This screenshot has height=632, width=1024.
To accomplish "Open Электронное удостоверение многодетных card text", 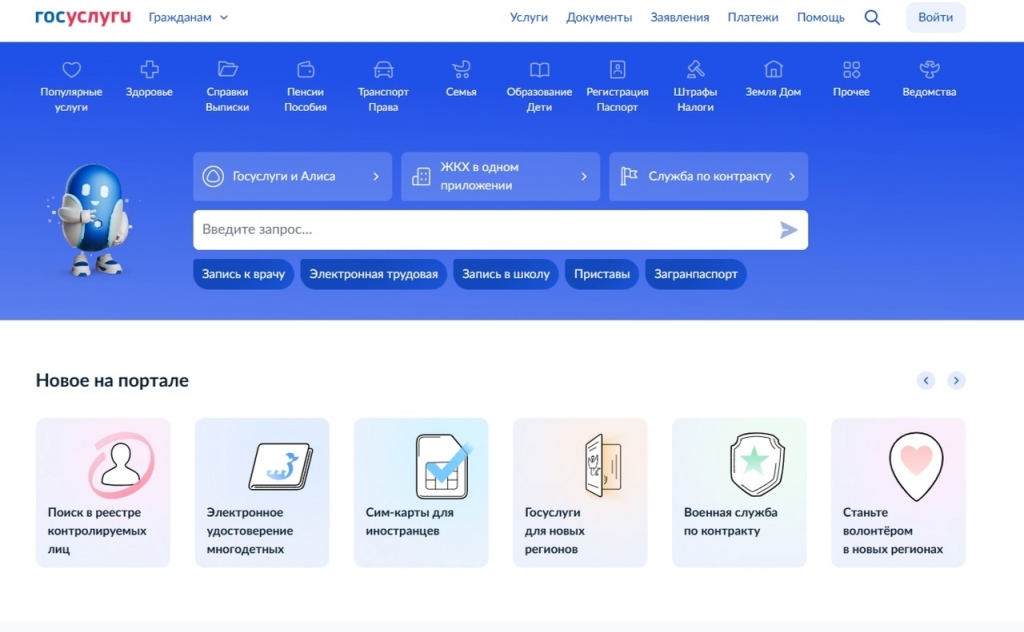I will click(x=249, y=531).
